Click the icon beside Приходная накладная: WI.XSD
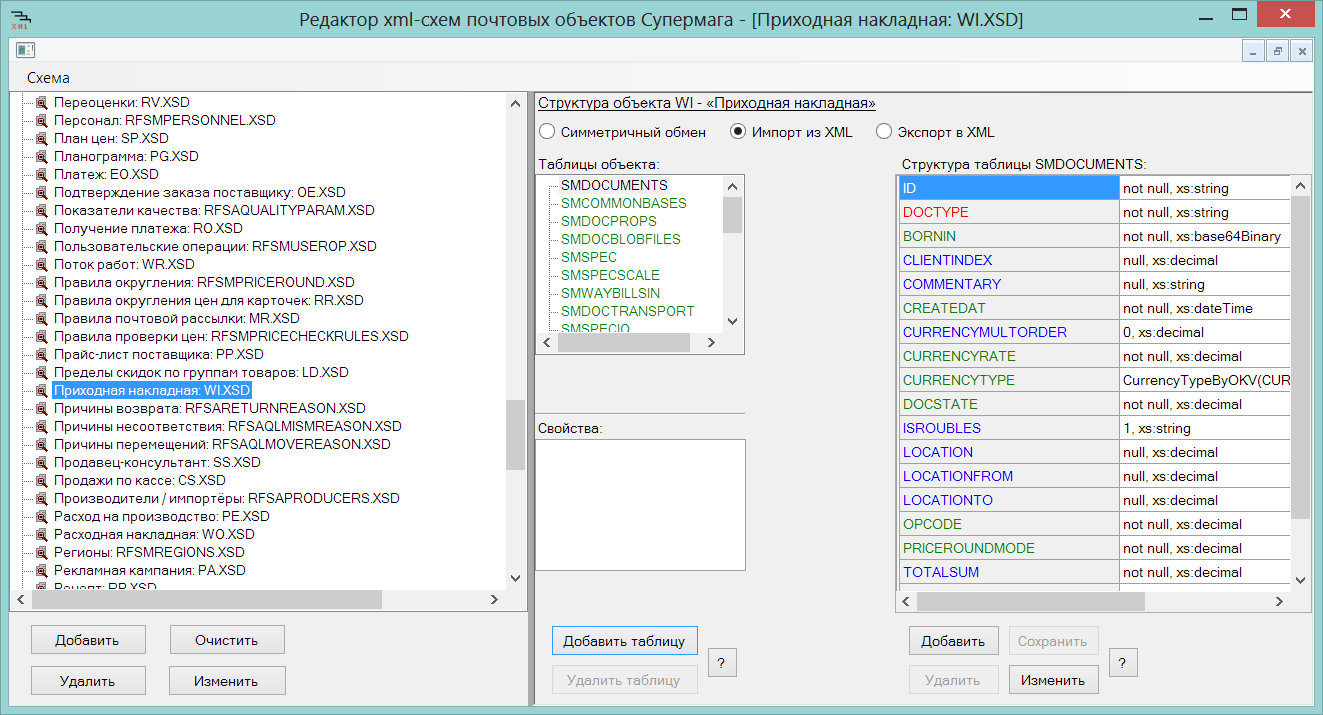Image resolution: width=1323 pixels, height=715 pixels. (42, 390)
